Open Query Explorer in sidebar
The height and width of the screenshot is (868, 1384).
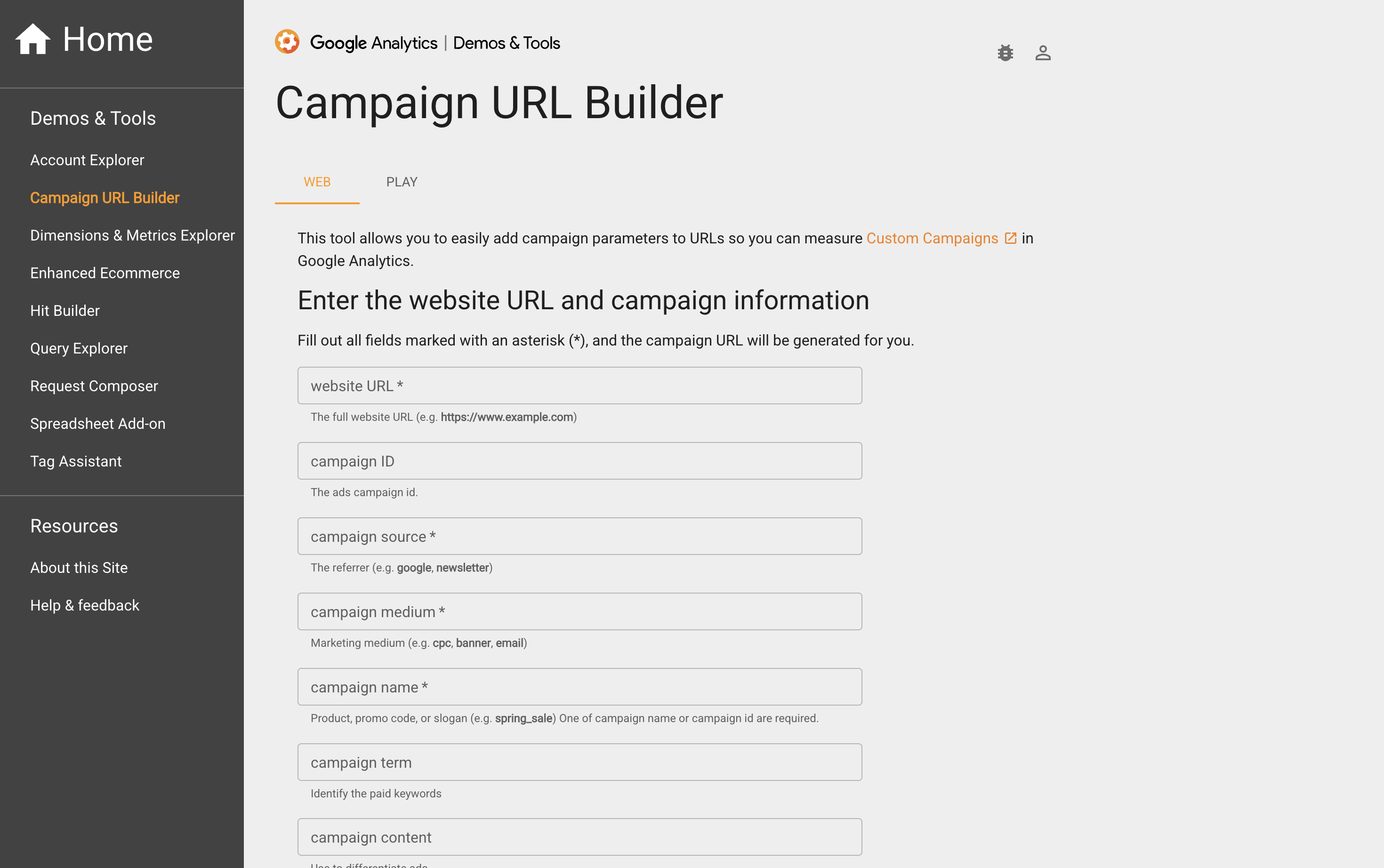(x=79, y=348)
